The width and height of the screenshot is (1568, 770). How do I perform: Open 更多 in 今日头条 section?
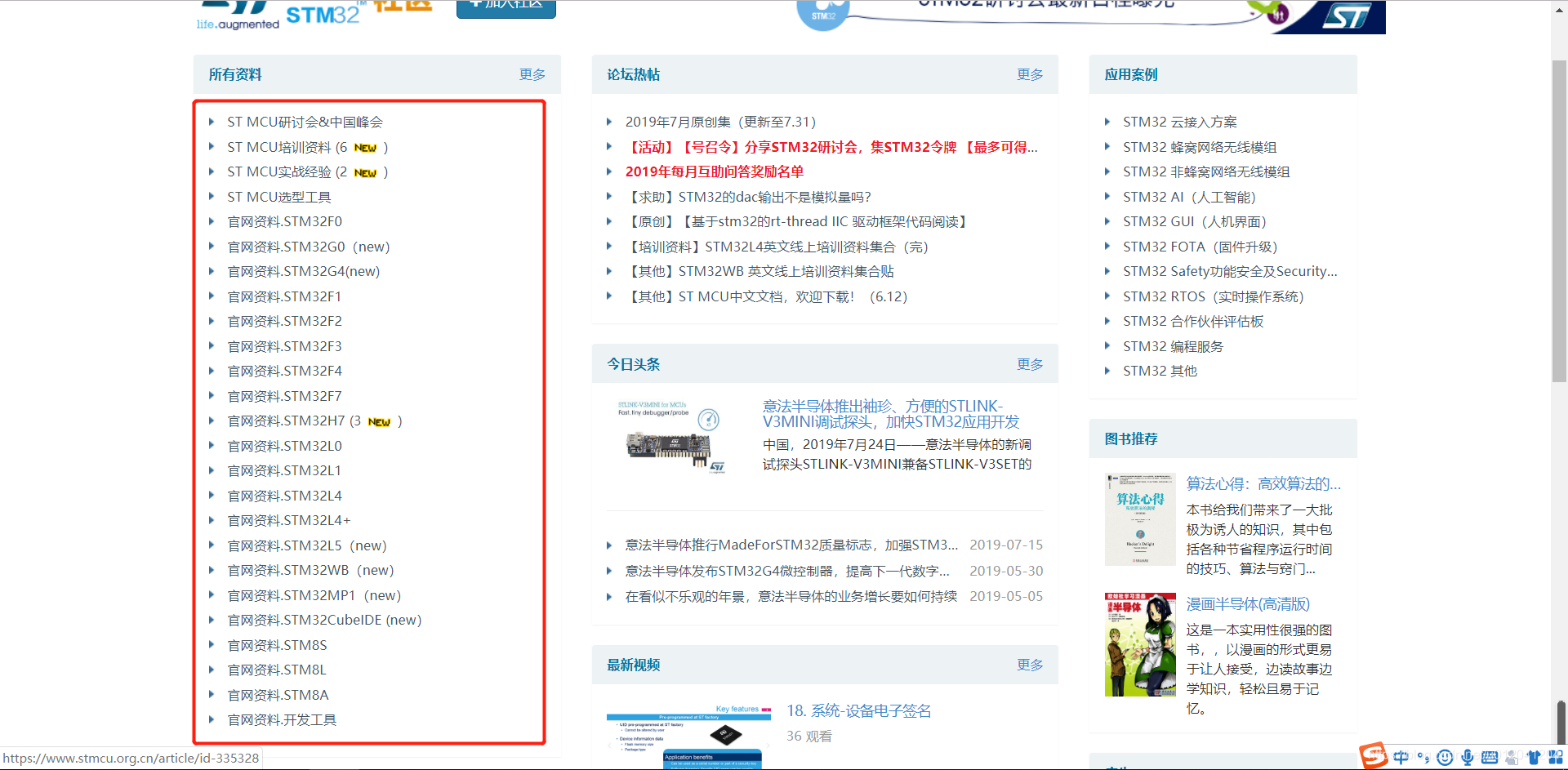click(1030, 364)
